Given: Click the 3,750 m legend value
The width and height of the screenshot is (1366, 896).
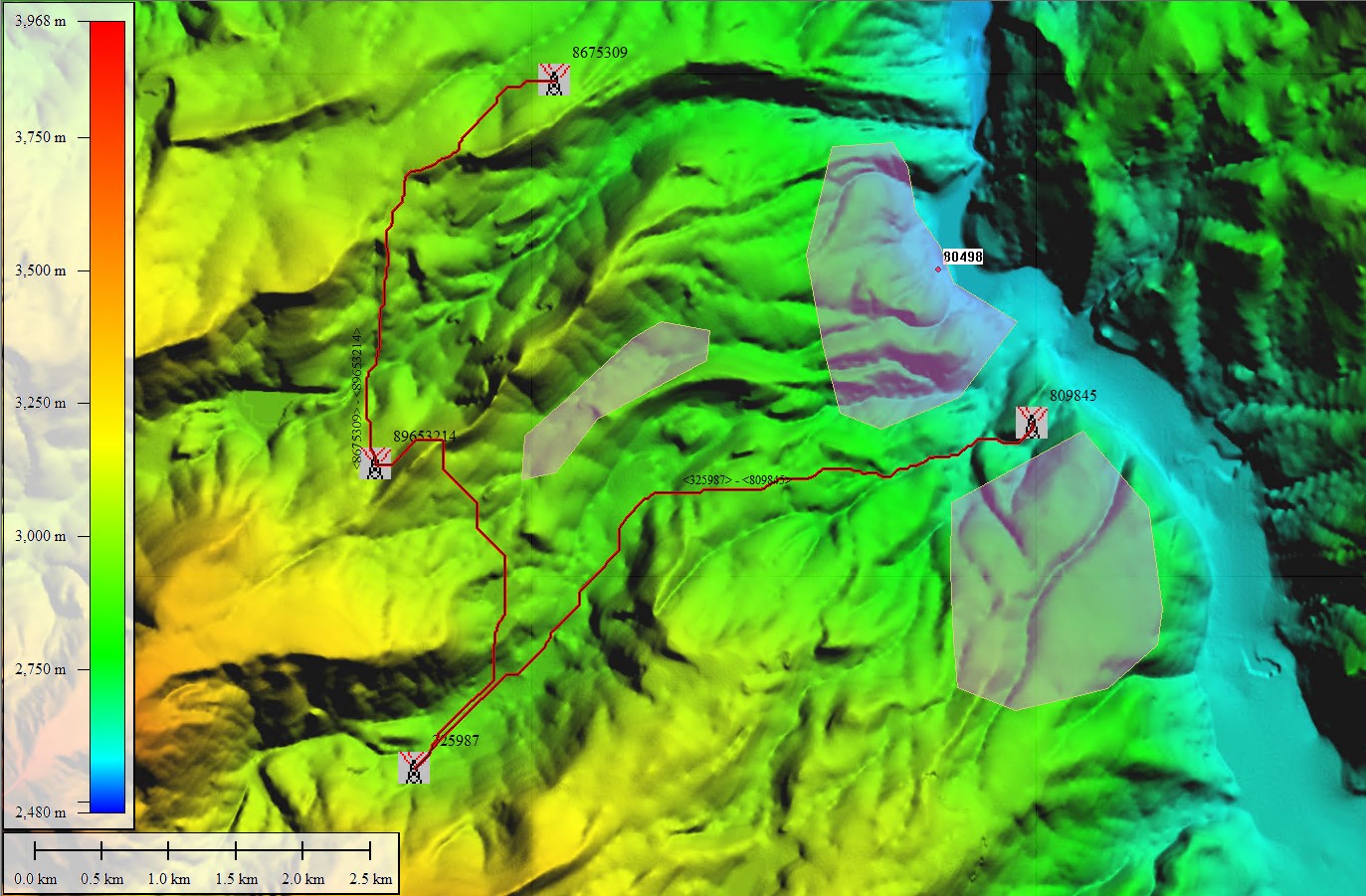Looking at the screenshot, I should point(41,136).
